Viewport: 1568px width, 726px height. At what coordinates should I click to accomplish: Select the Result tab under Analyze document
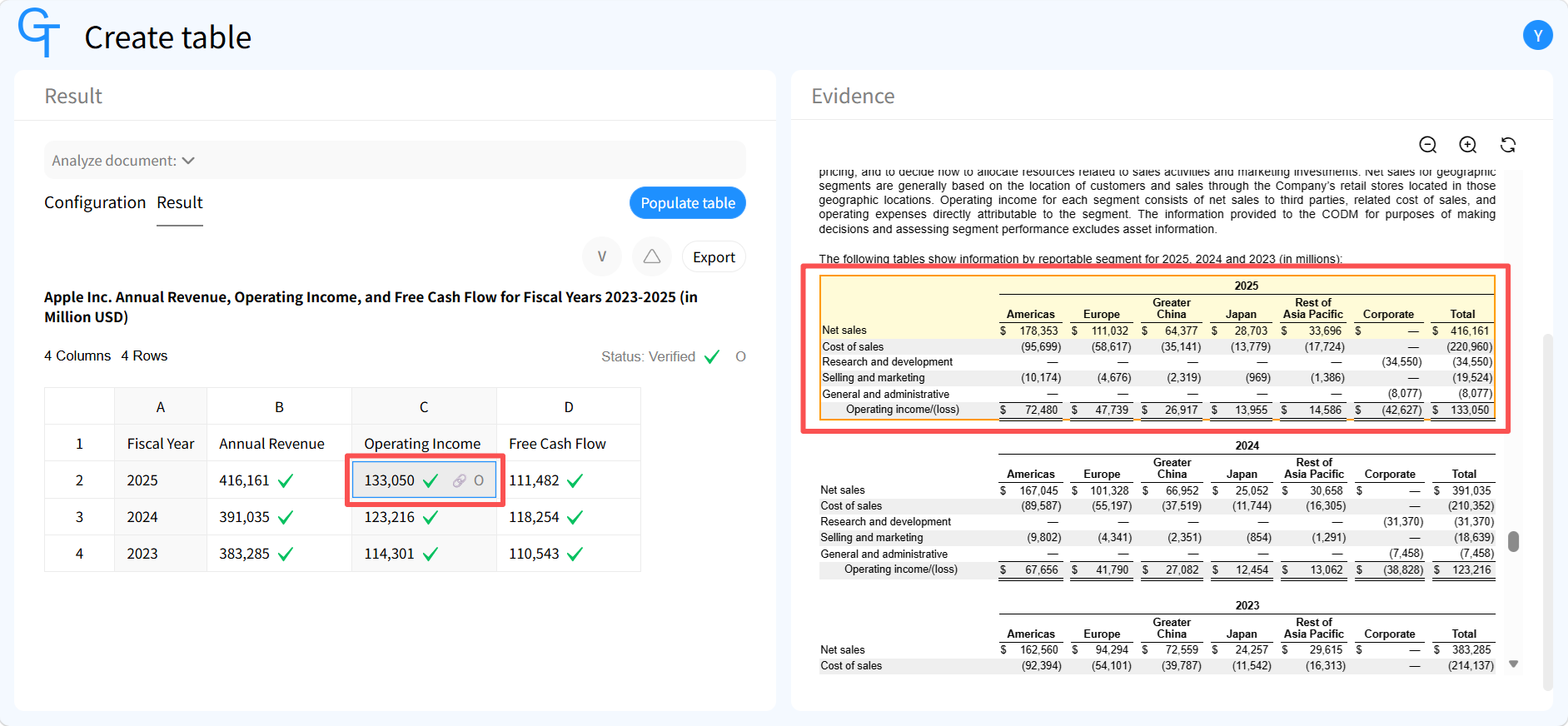tap(180, 202)
